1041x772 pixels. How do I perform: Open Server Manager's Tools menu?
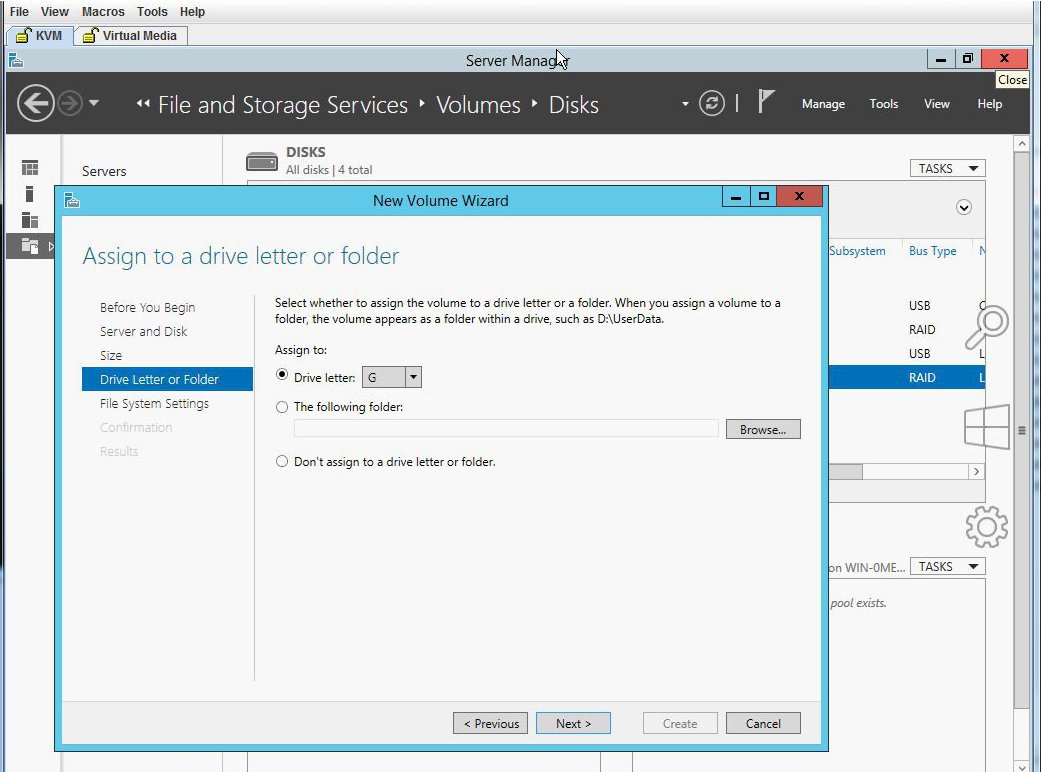[x=884, y=104]
